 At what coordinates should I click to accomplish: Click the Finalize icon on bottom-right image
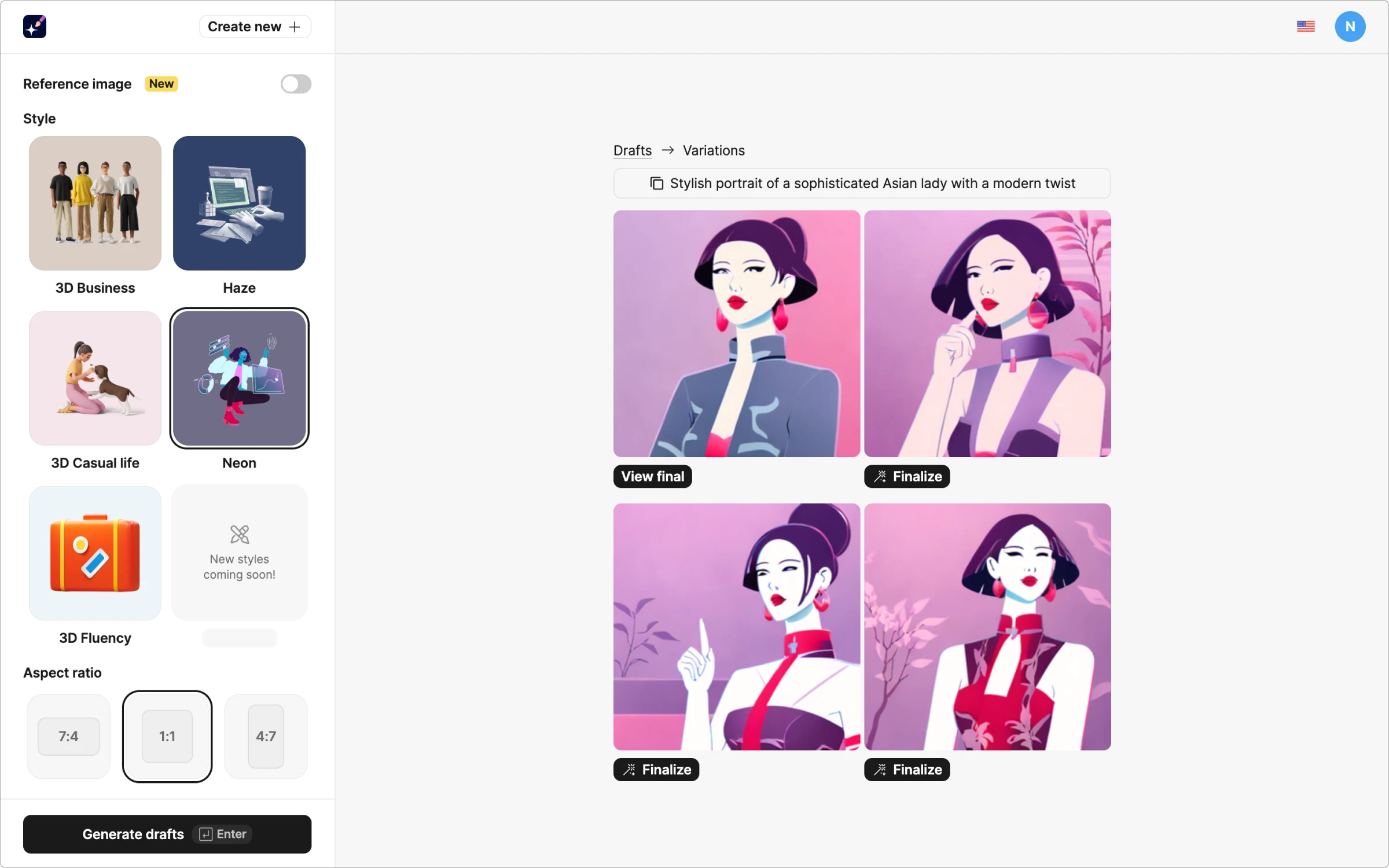[879, 769]
